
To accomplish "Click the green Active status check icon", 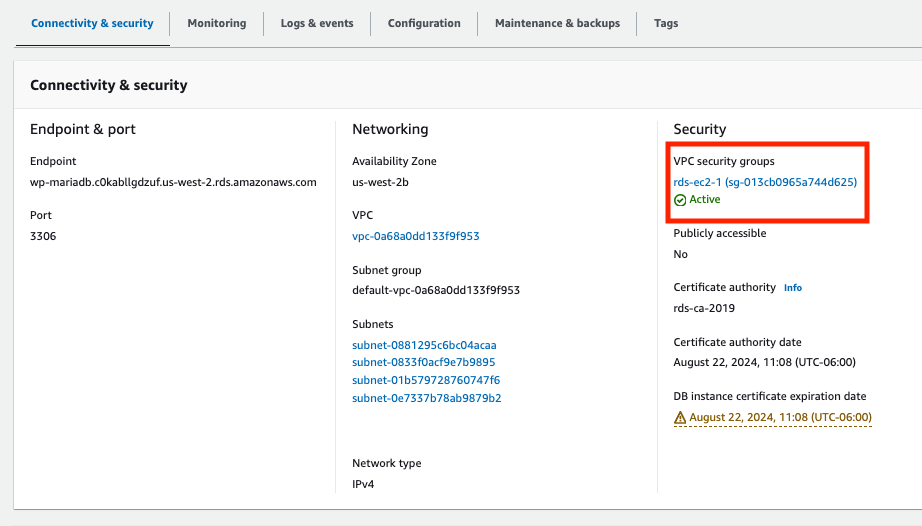I will click(680, 200).
